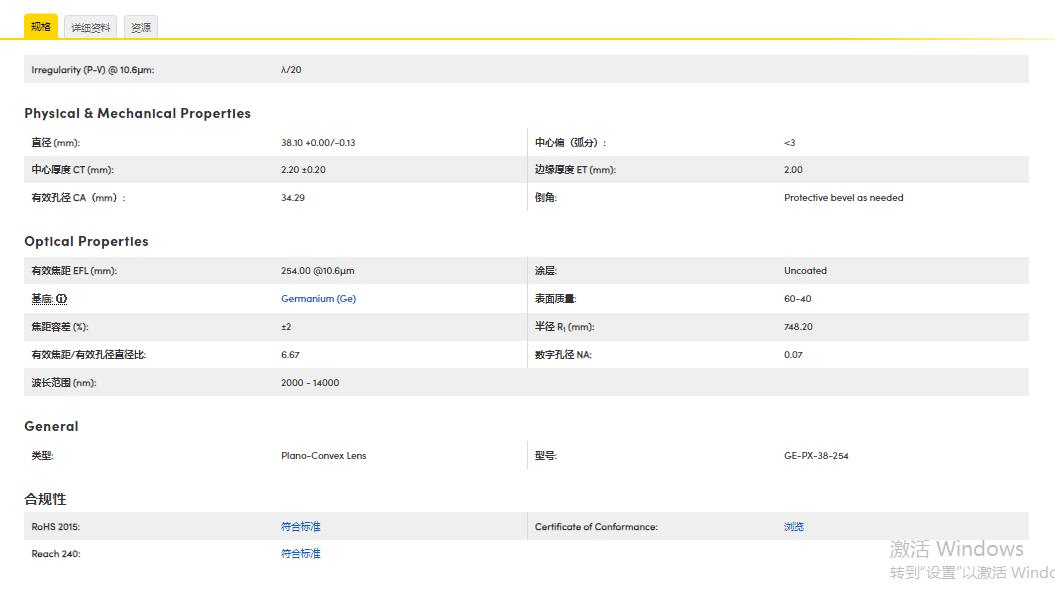
Task: Open 浏览 link for Certificate of Conformance
Action: [794, 527]
